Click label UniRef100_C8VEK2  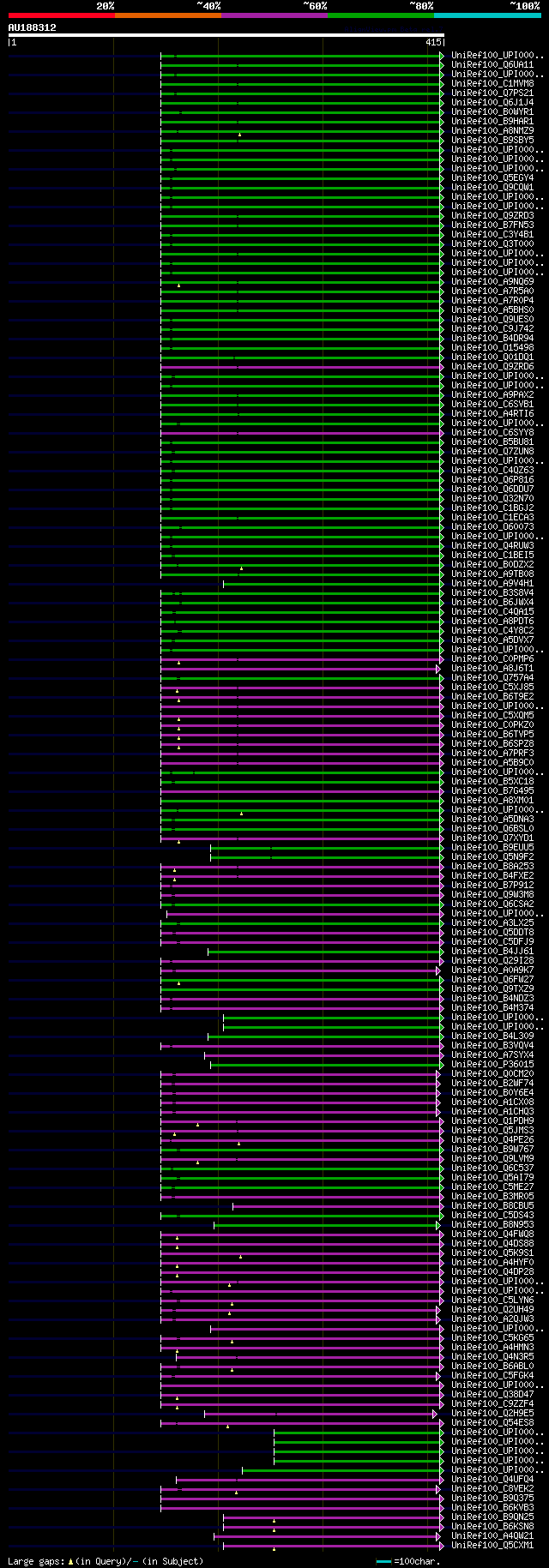point(492,1489)
